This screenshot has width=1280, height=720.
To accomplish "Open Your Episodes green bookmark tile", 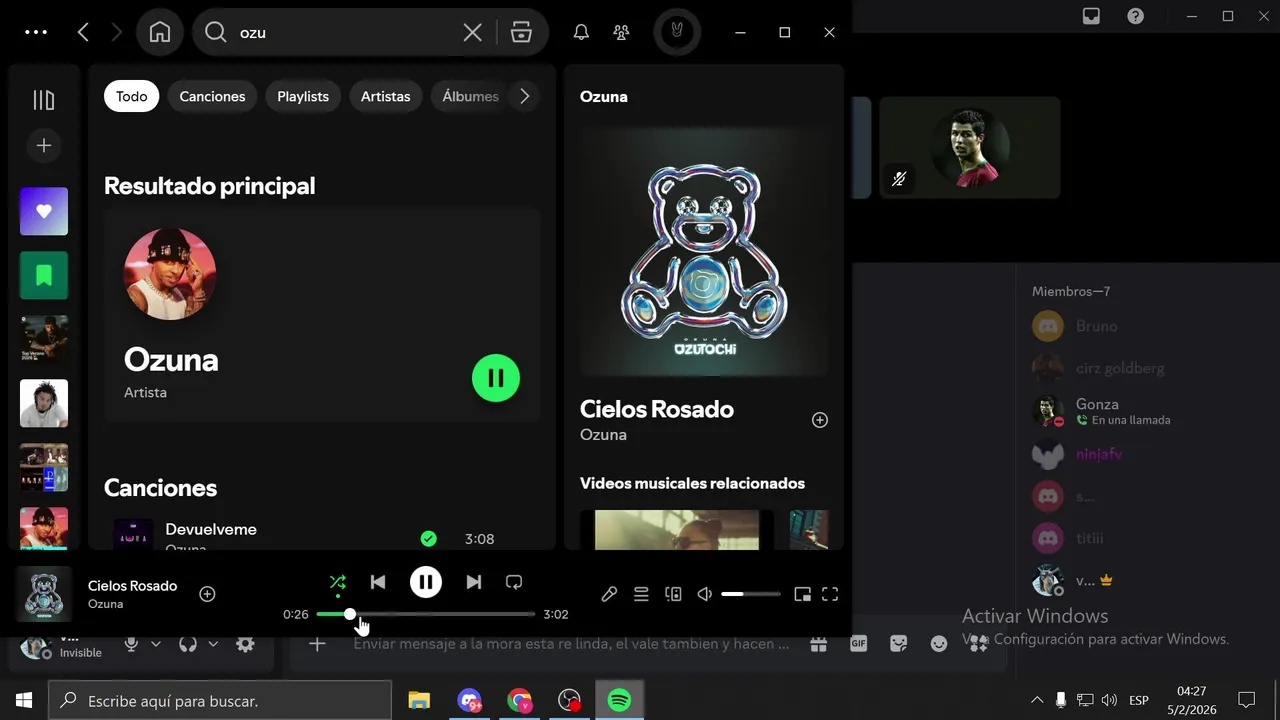I will 44,275.
